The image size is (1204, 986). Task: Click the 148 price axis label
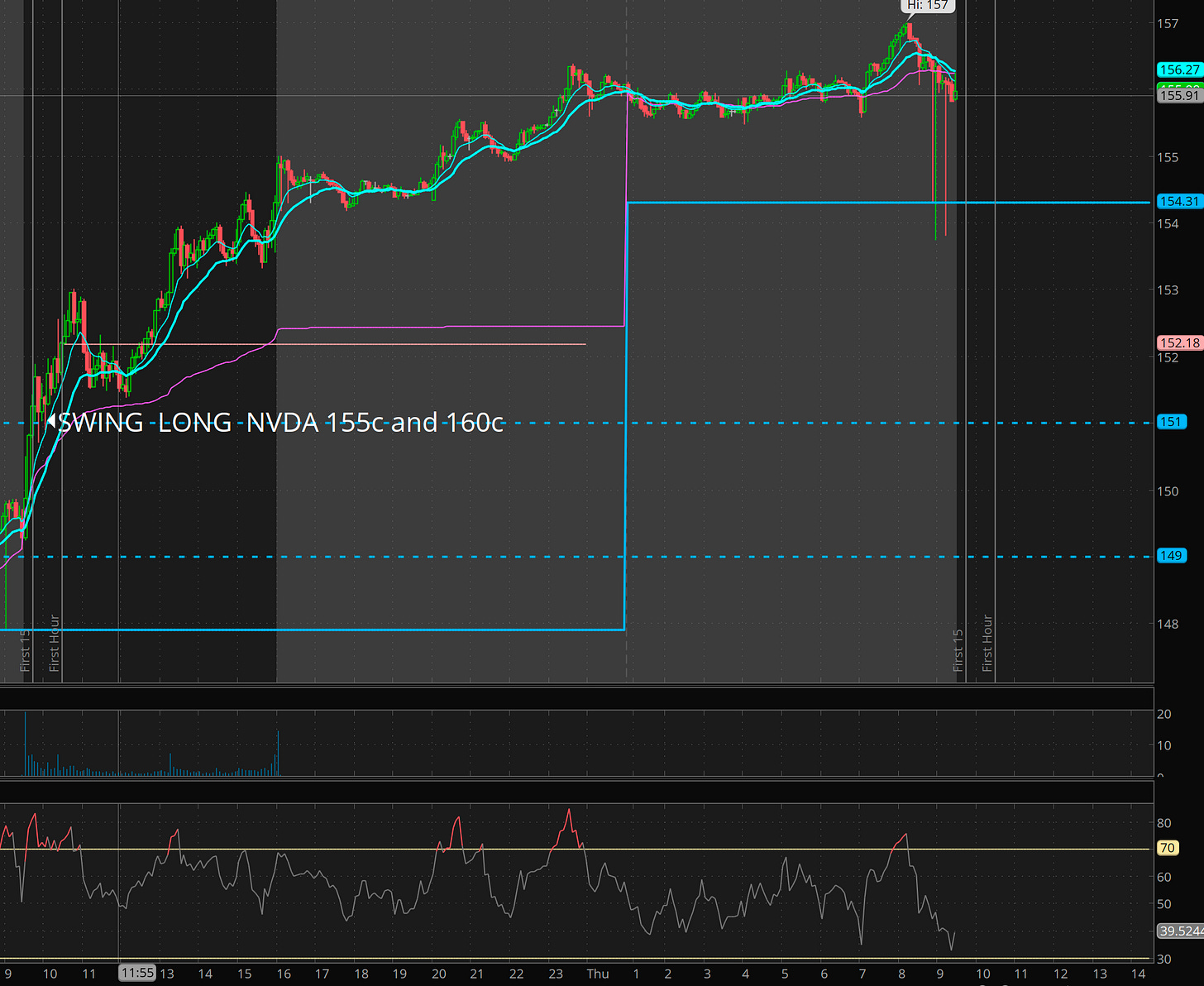(1168, 625)
